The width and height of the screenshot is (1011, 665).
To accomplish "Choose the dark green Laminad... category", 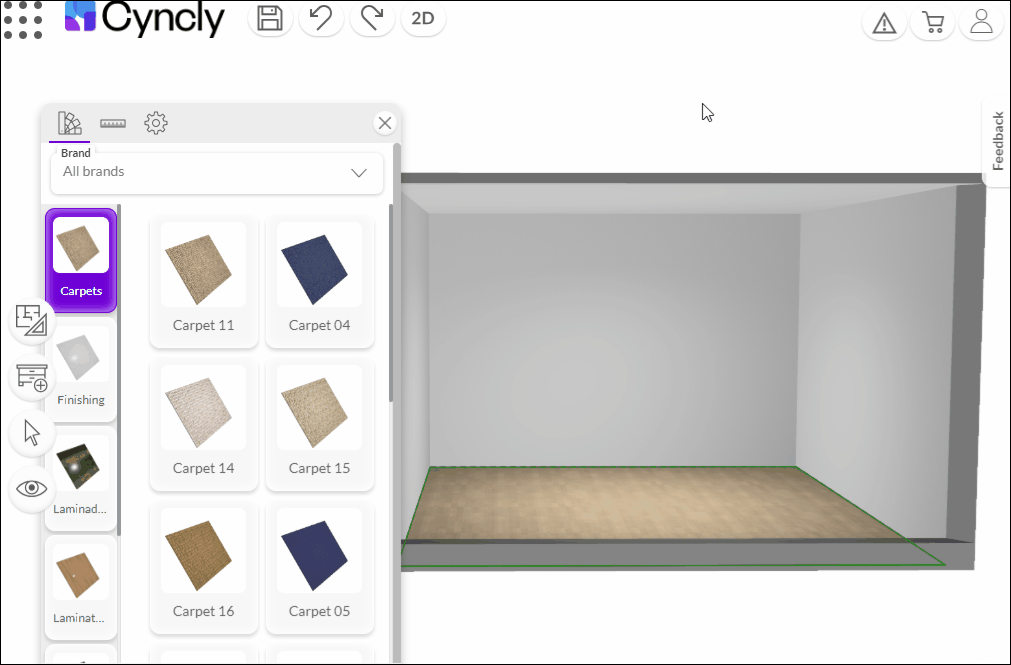I will (x=81, y=479).
